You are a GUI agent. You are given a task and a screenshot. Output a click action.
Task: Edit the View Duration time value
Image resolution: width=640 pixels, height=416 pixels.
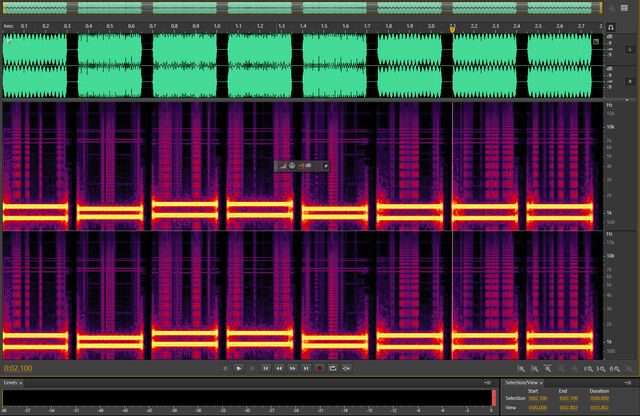tap(599, 407)
